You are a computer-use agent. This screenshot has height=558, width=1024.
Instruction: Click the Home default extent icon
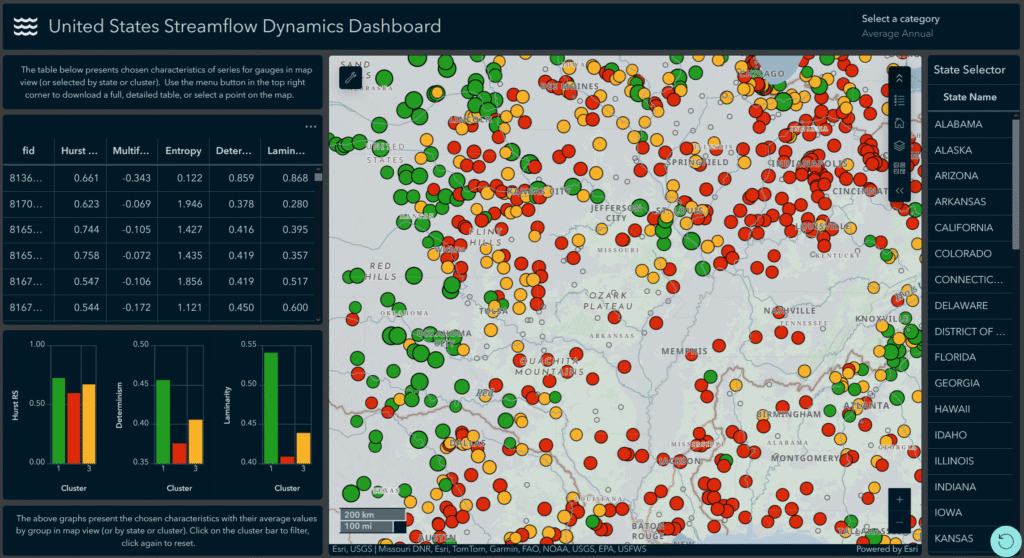pyautogui.click(x=899, y=123)
